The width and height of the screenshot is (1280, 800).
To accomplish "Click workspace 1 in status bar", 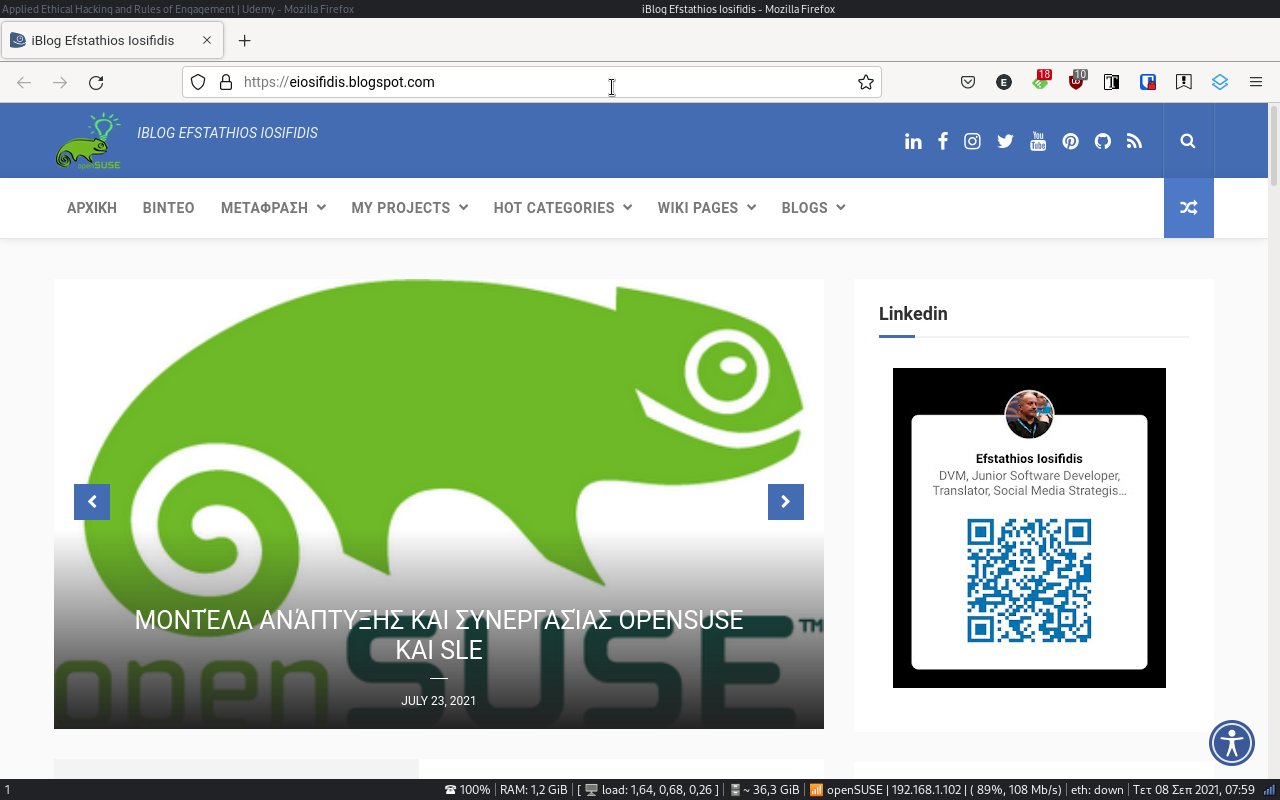I will point(7,790).
